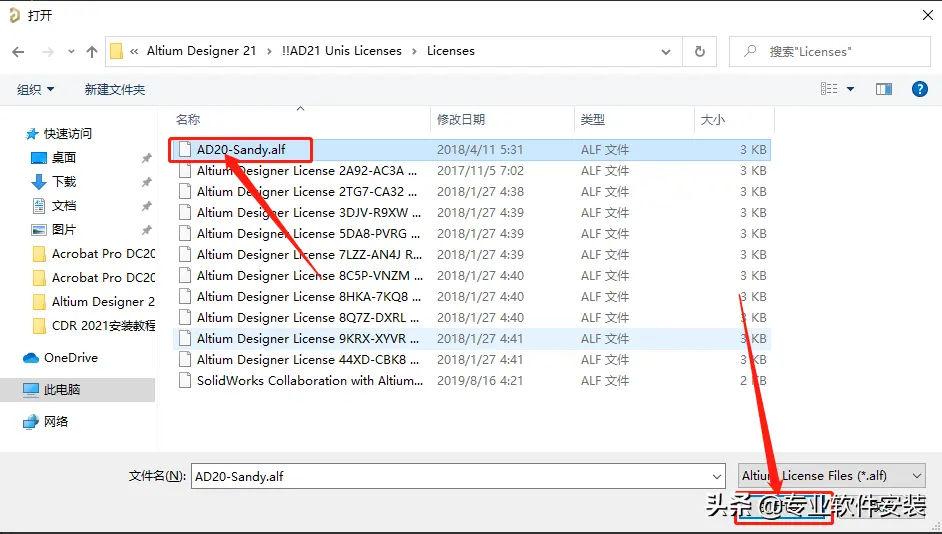Open view options dropdown arrow
Image resolution: width=942 pixels, height=534 pixels.
tap(851, 89)
